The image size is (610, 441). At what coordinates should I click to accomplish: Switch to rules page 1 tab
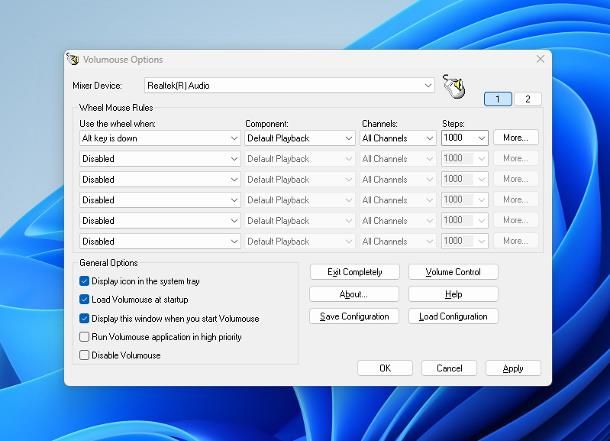(x=498, y=99)
